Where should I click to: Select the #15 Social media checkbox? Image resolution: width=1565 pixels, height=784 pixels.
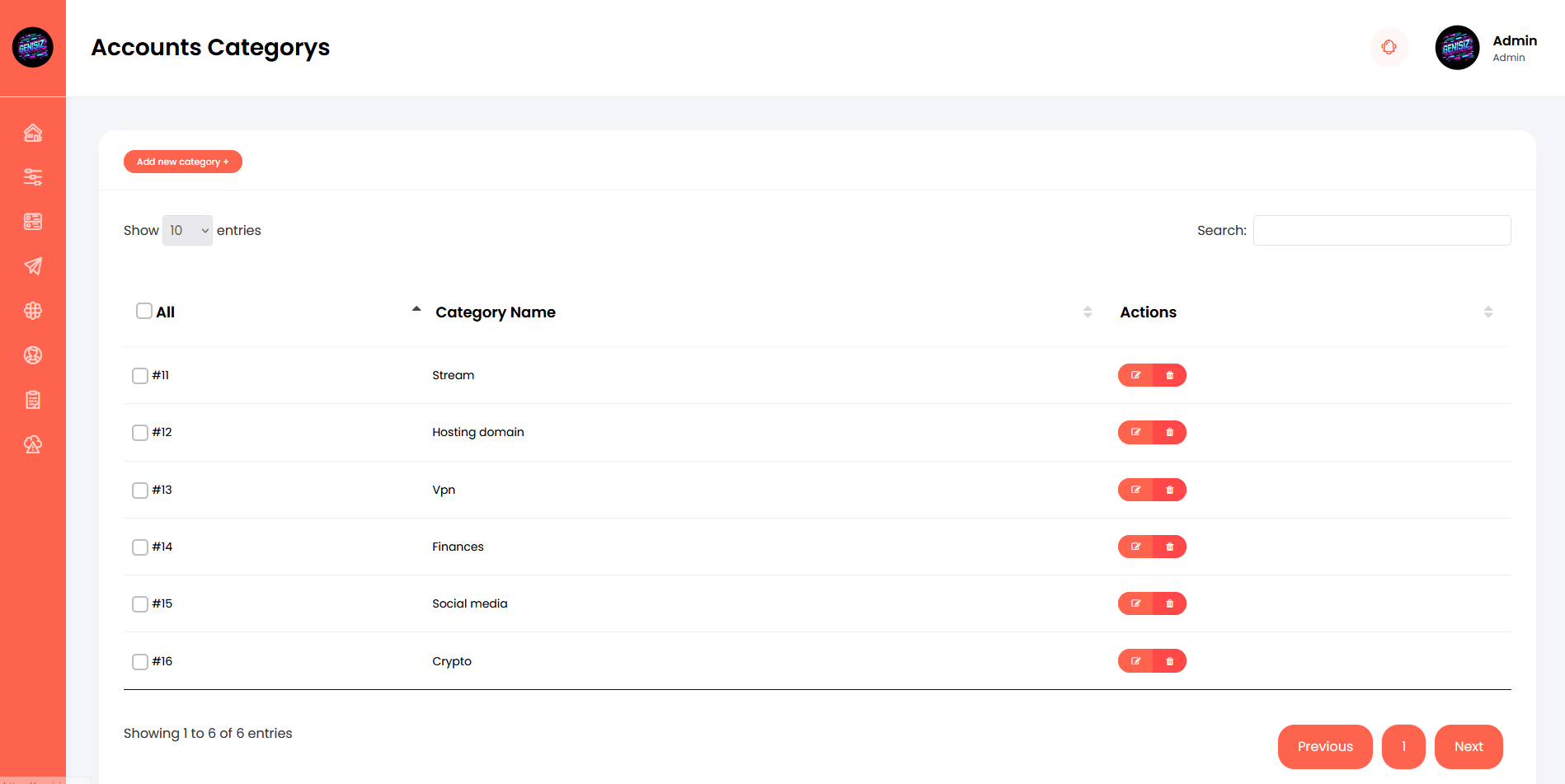pyautogui.click(x=140, y=604)
